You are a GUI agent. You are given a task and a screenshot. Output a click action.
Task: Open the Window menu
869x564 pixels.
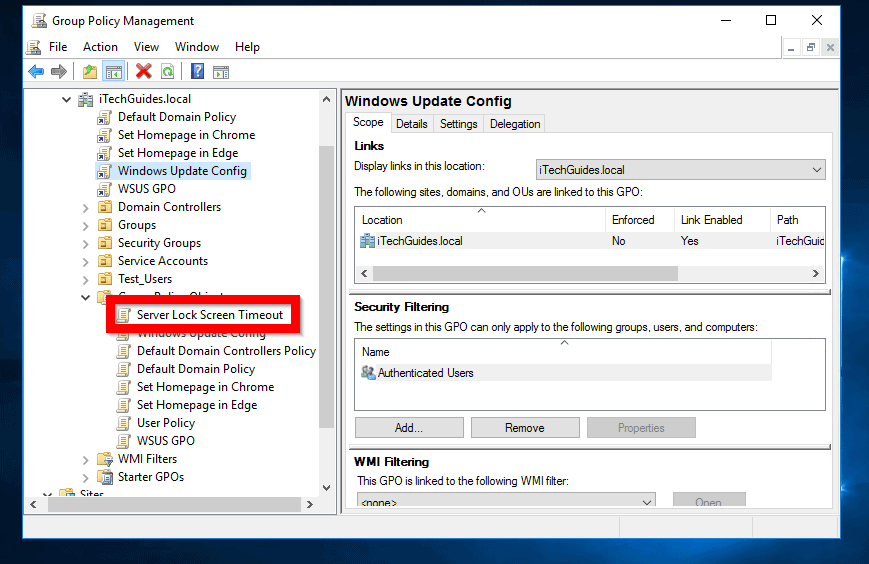point(197,47)
